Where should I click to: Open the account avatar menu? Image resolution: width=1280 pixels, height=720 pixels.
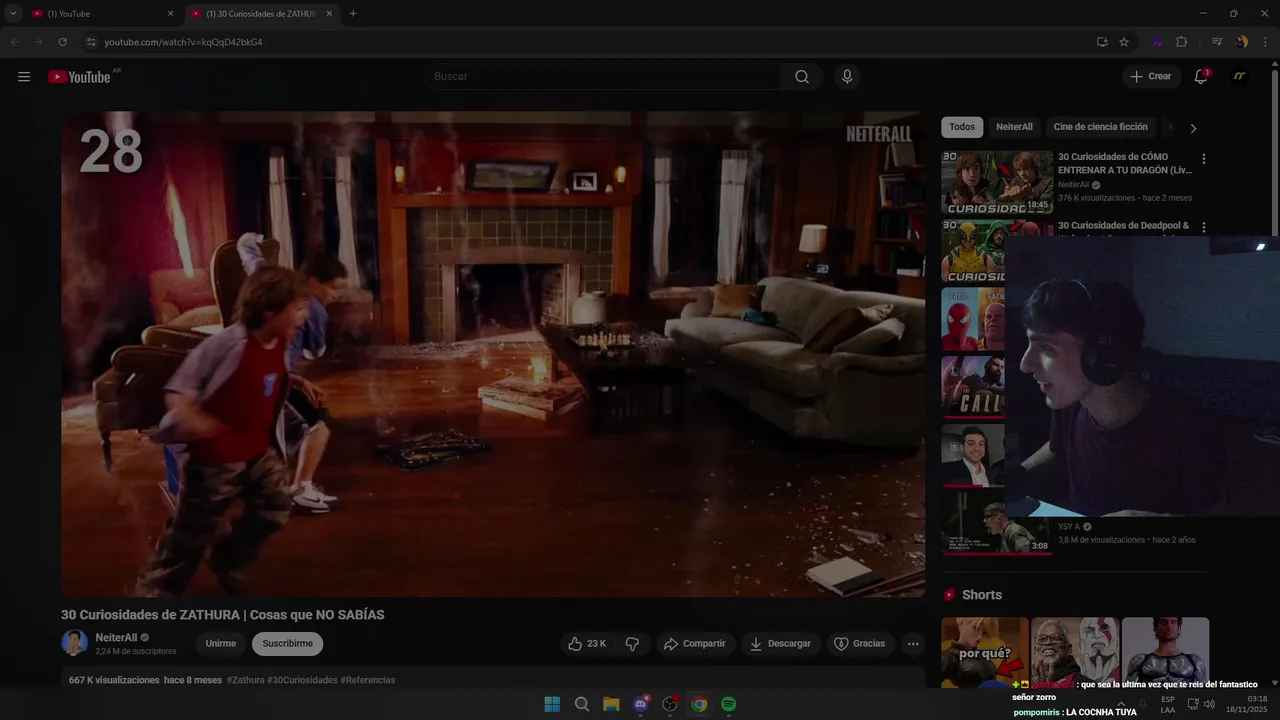(1239, 76)
